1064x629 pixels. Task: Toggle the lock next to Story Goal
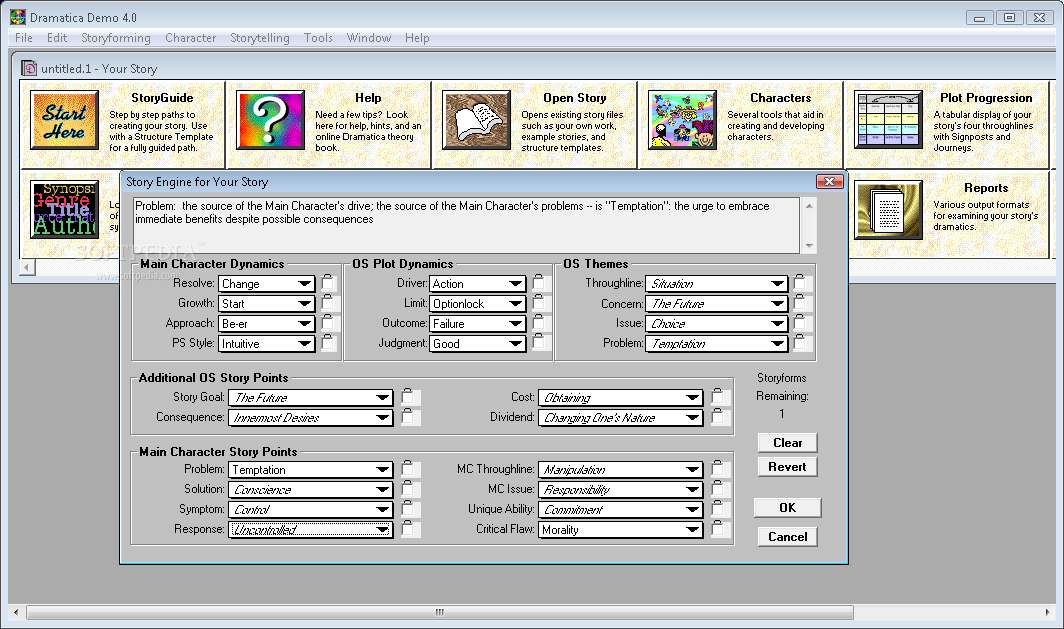(x=407, y=396)
